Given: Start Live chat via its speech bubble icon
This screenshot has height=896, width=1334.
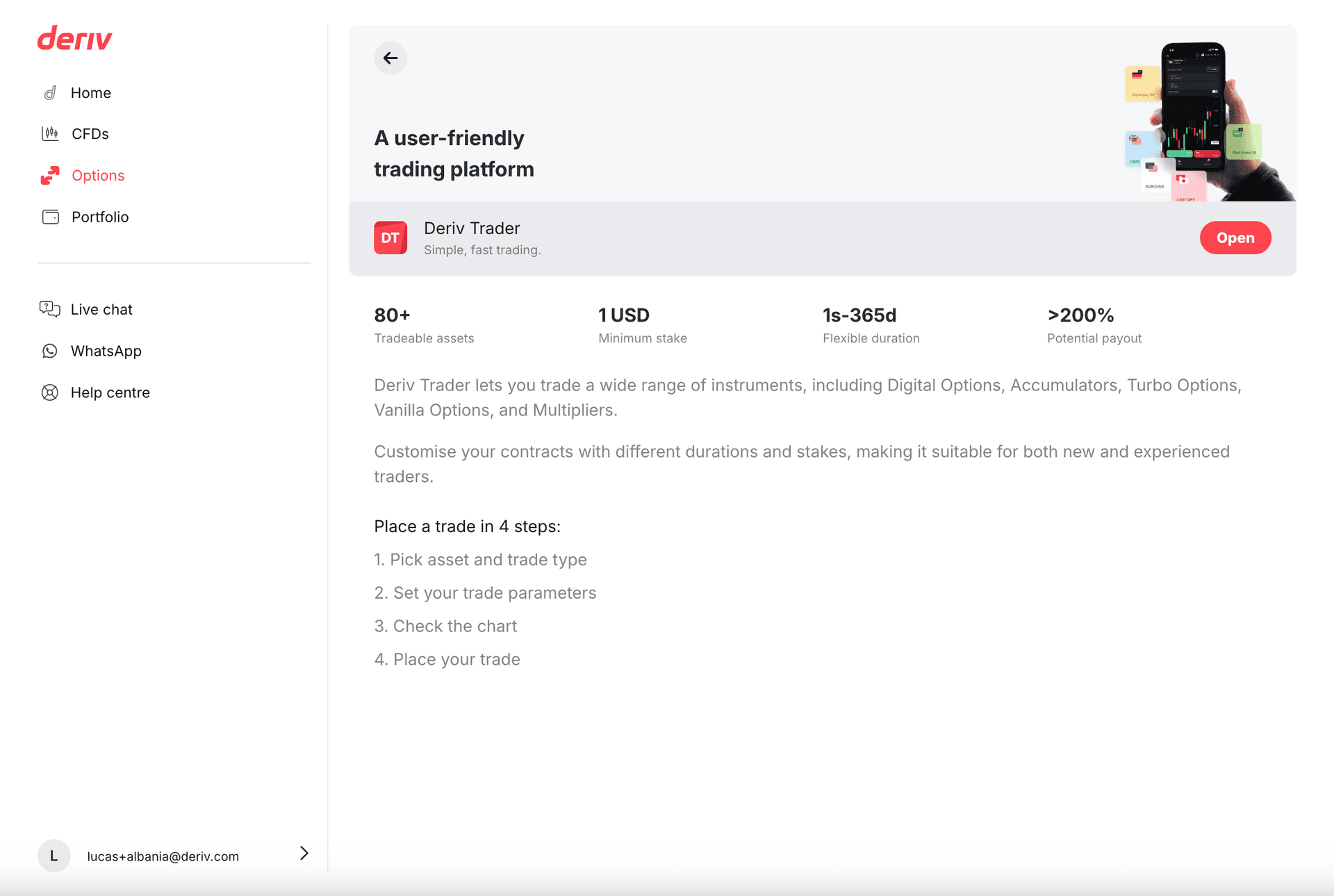Looking at the screenshot, I should coord(50,309).
